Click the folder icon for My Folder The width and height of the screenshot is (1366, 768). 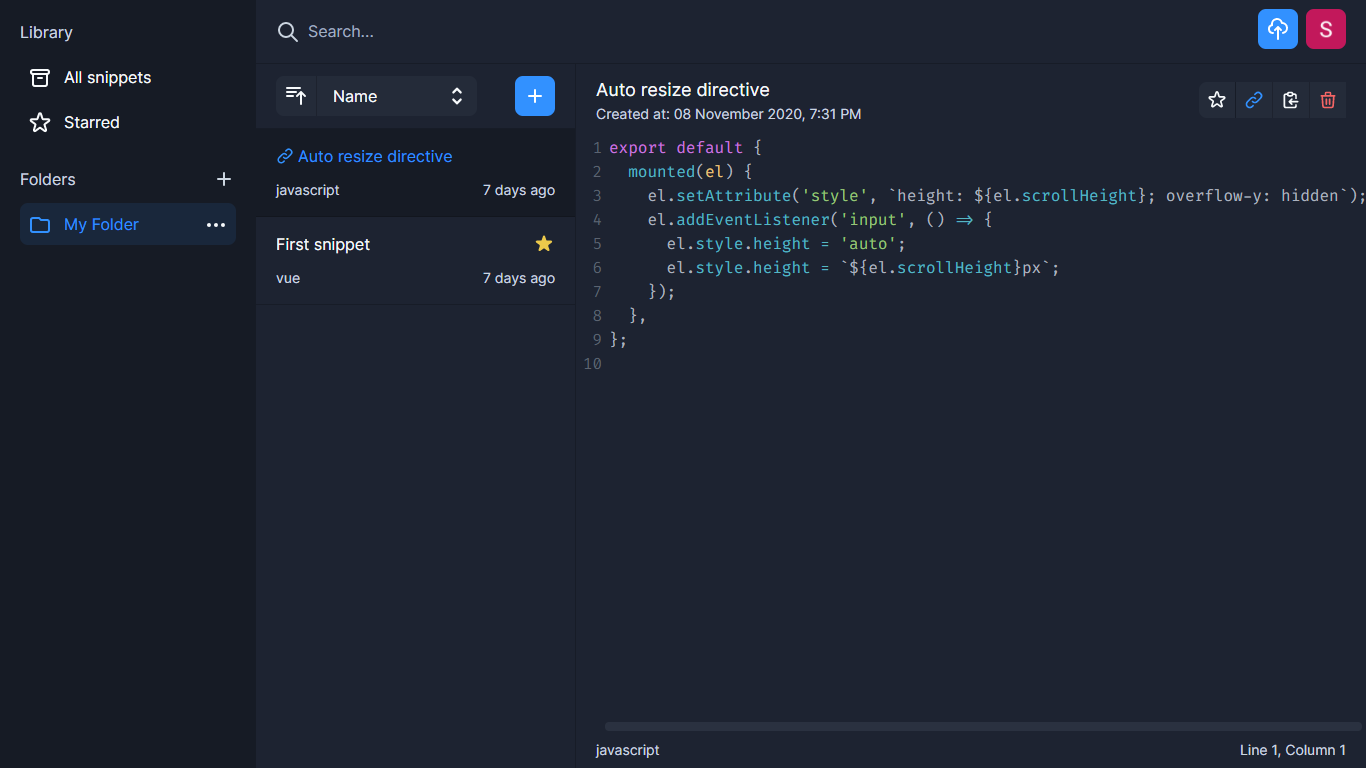coord(40,225)
